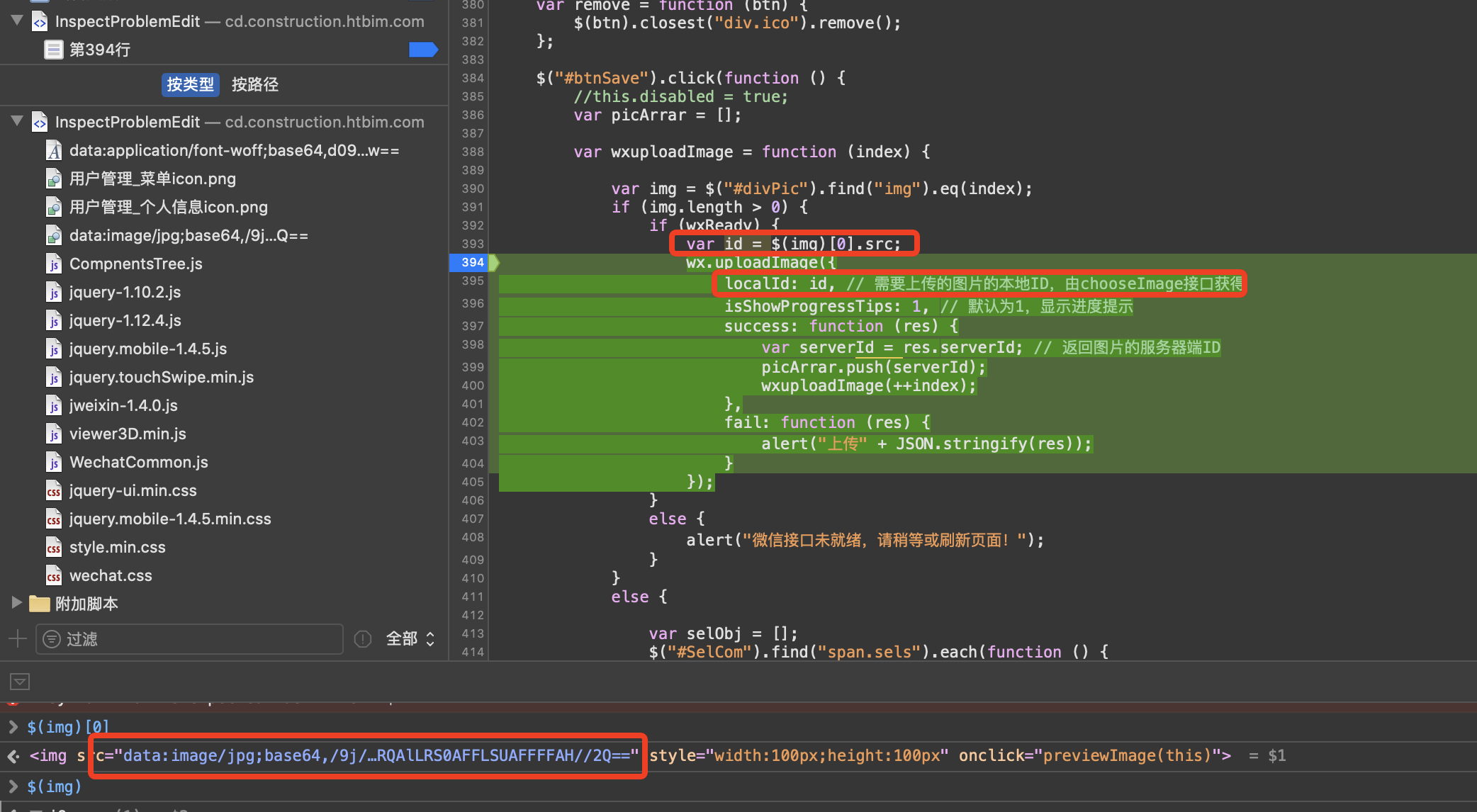1477x812 pixels.
Task: Click the font-woff data resource icon
Action: tap(54, 151)
